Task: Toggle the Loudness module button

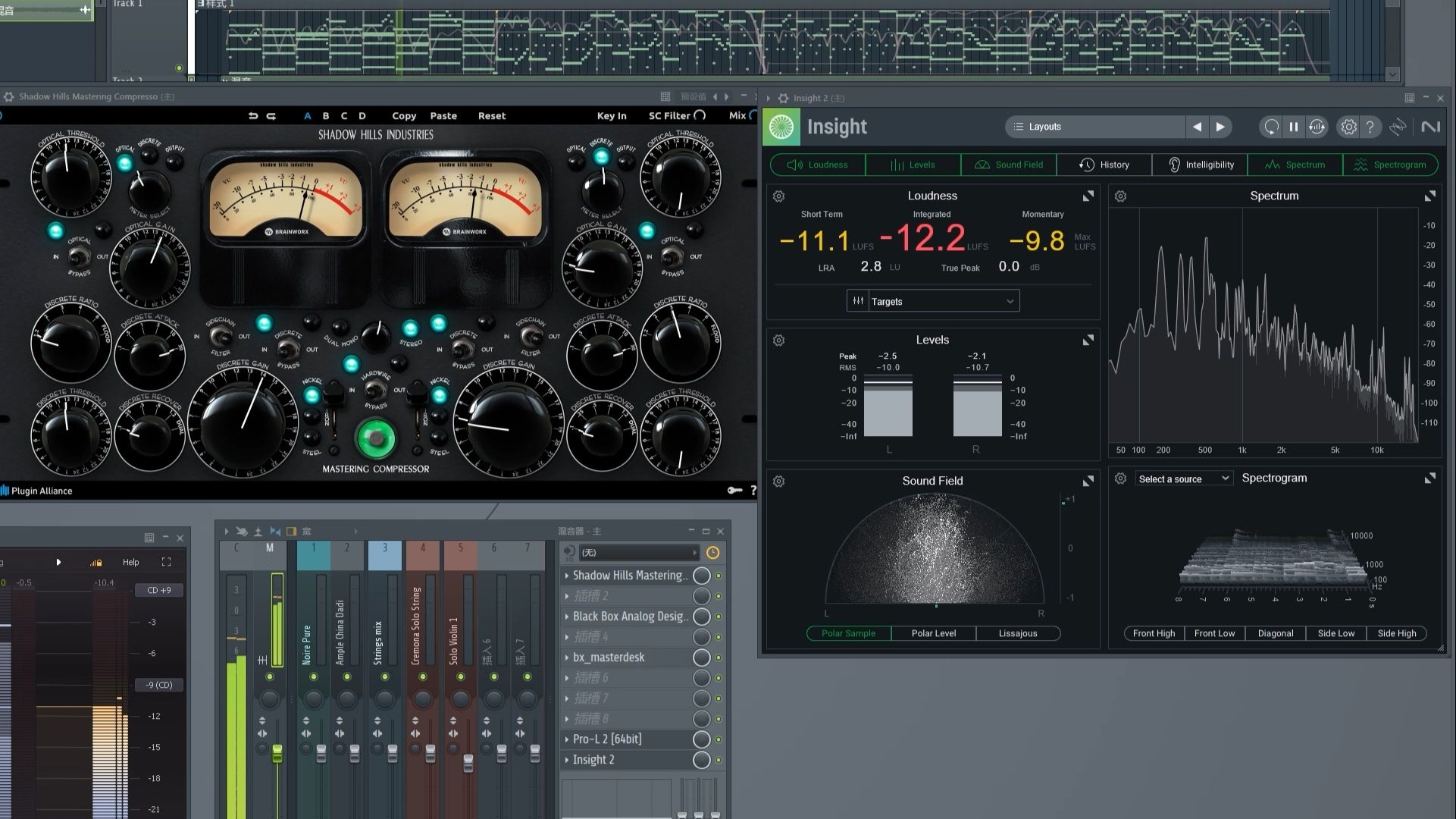Action: click(818, 165)
